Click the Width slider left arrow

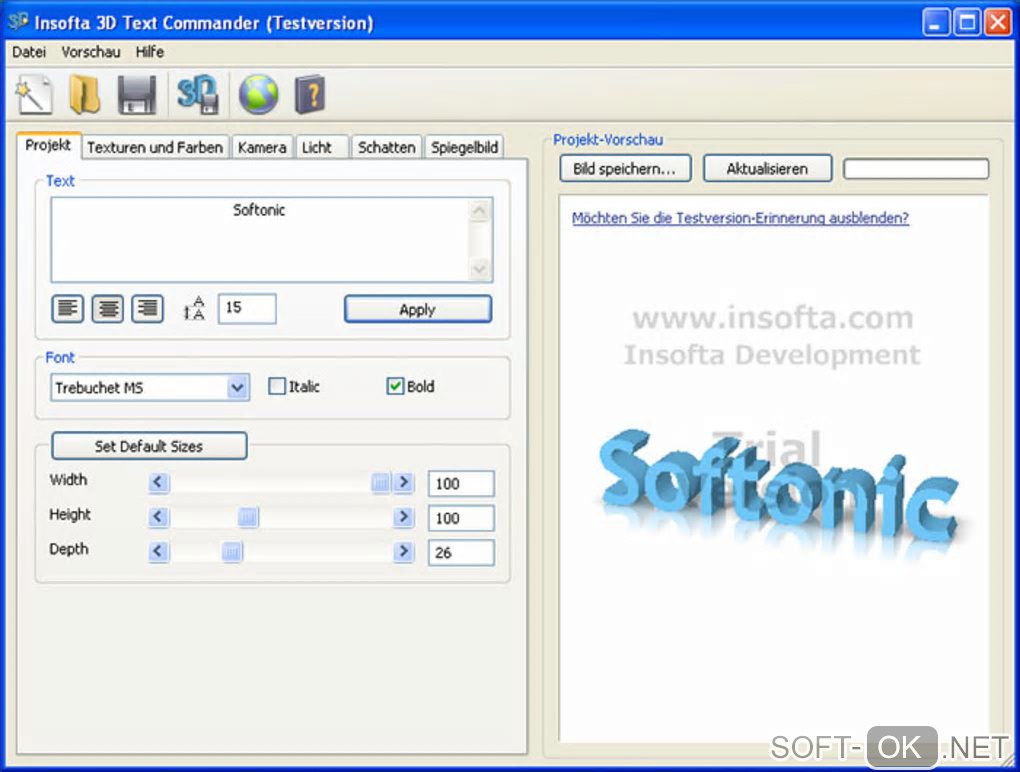pos(158,483)
